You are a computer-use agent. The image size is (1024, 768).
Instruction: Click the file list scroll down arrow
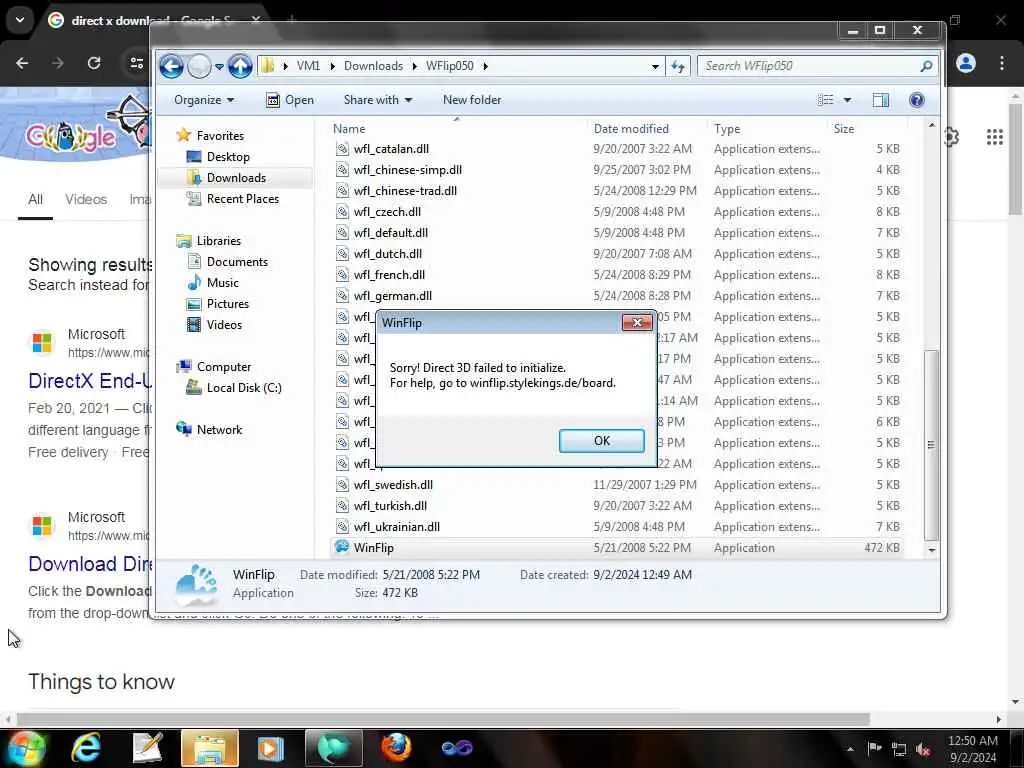pyautogui.click(x=931, y=551)
